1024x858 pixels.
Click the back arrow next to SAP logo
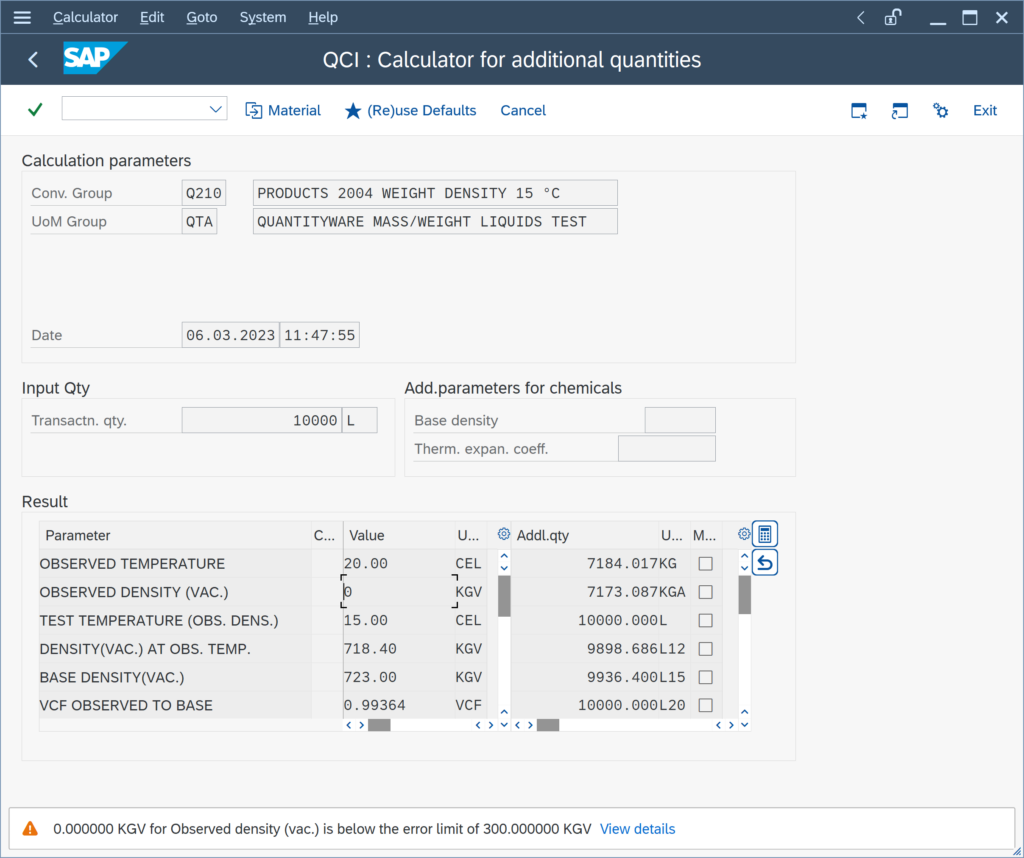click(x=33, y=59)
